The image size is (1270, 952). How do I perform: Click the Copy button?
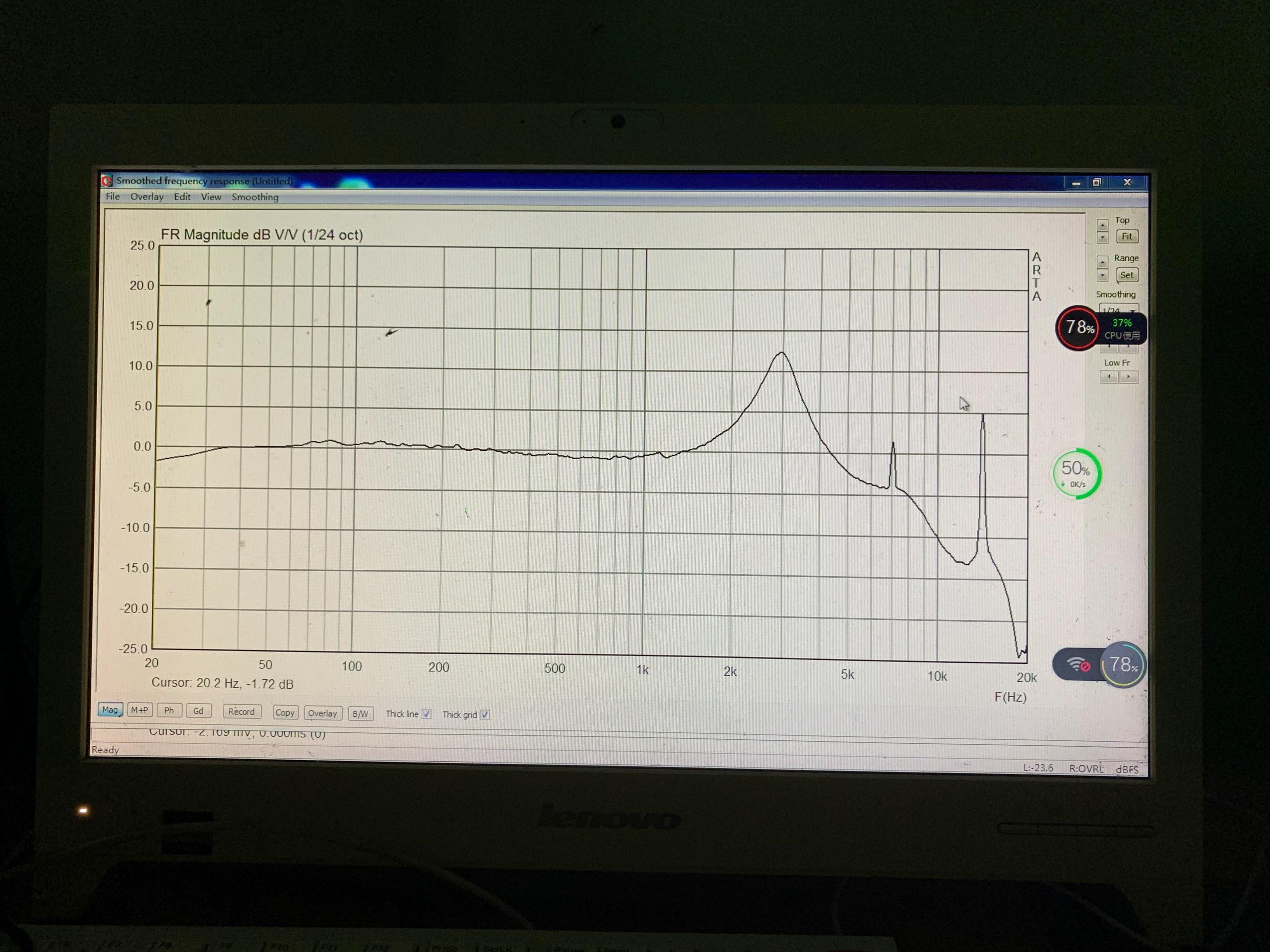[x=285, y=713]
